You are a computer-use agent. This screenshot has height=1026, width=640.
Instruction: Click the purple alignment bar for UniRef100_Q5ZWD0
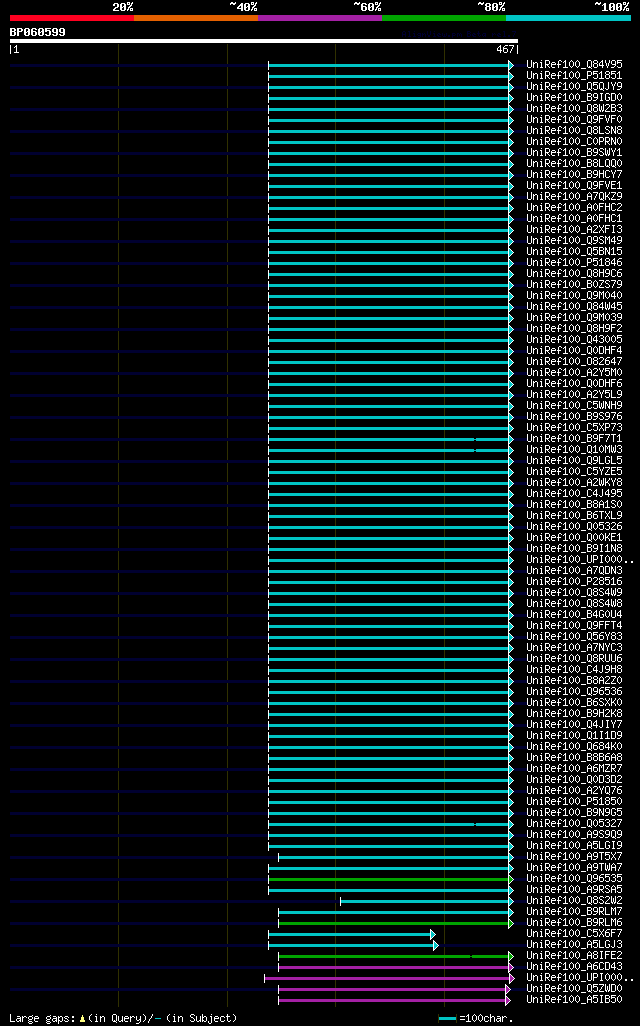tap(394, 989)
